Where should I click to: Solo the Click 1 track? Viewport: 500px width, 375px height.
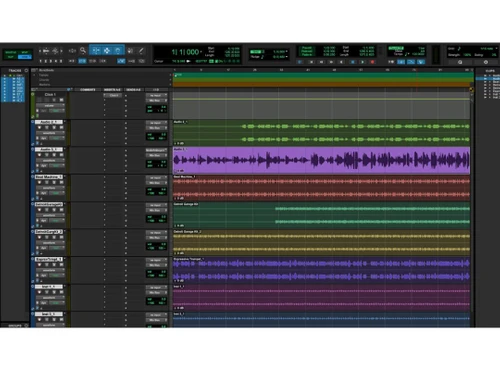(x=54, y=100)
